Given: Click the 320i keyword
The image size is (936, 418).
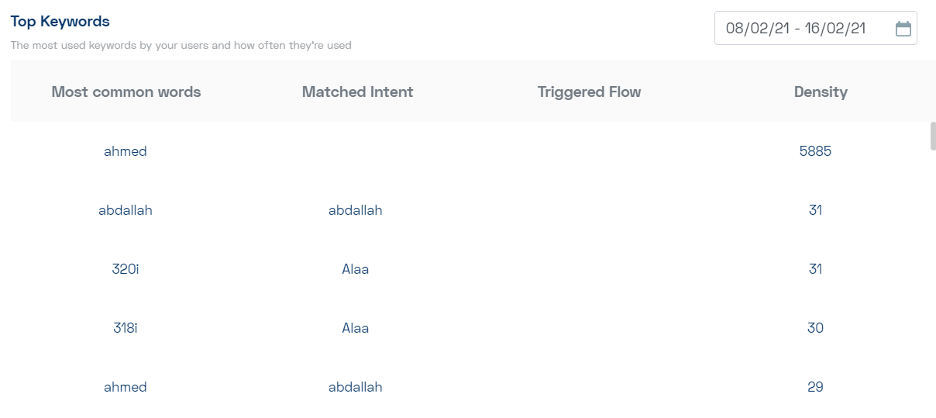Looking at the screenshot, I should [x=125, y=269].
